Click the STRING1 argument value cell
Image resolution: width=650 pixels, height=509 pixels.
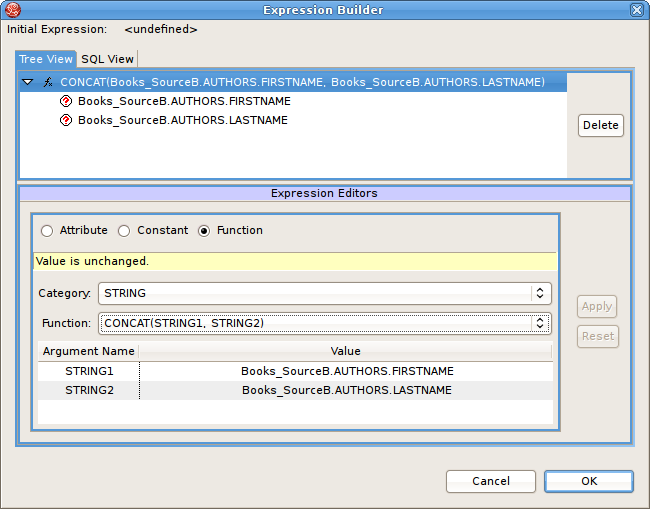(x=346, y=371)
